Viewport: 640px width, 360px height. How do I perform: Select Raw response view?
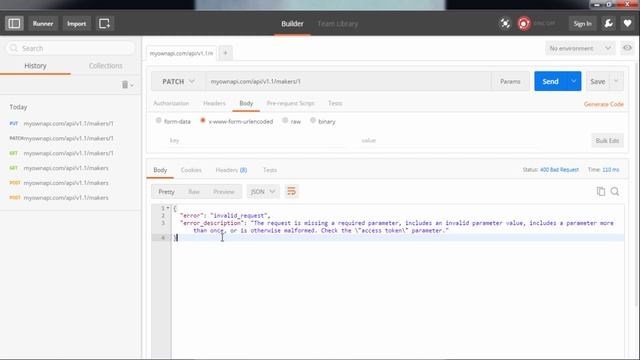click(194, 191)
